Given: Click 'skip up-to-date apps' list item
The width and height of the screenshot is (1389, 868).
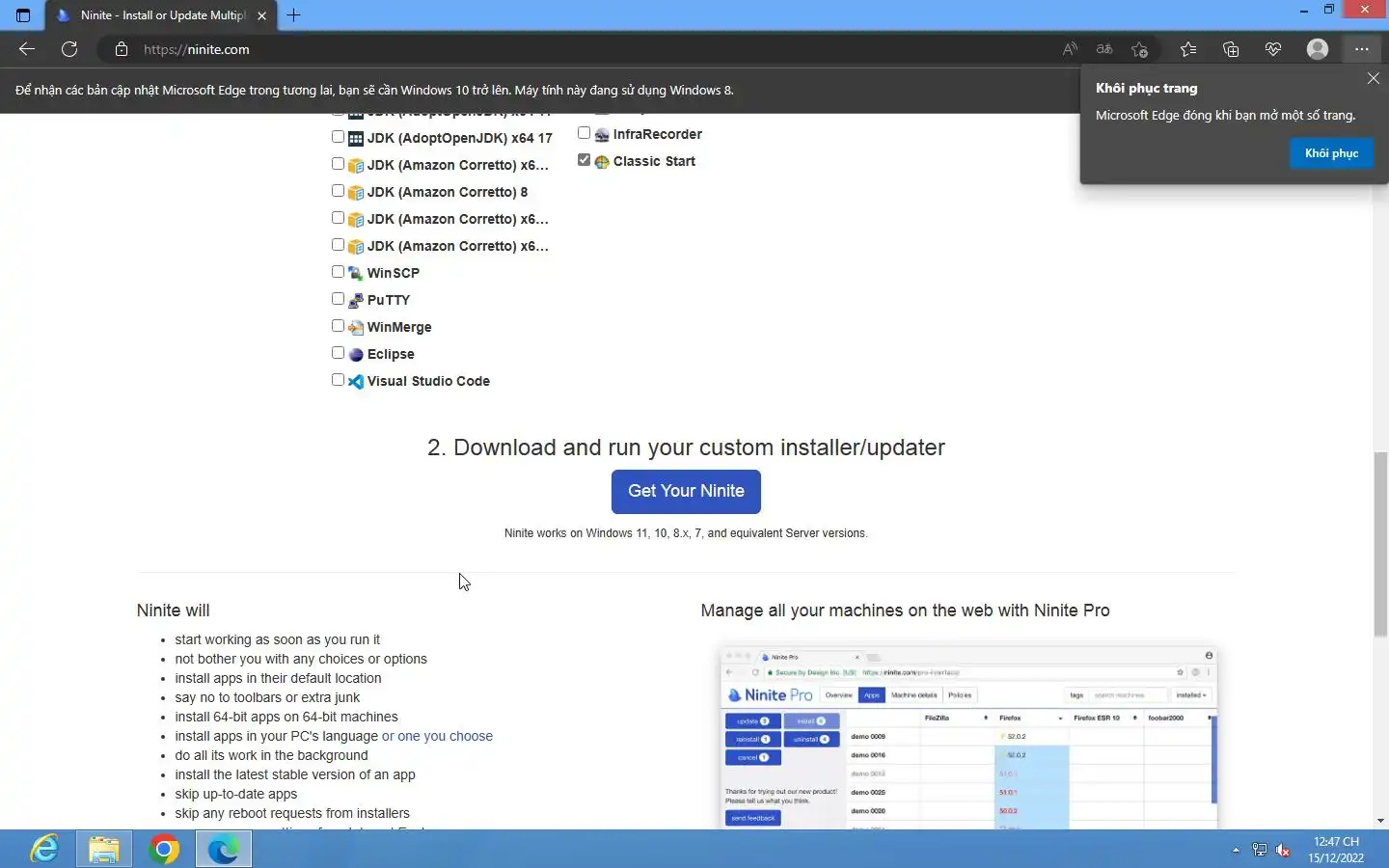Looking at the screenshot, I should pyautogui.click(x=236, y=794).
